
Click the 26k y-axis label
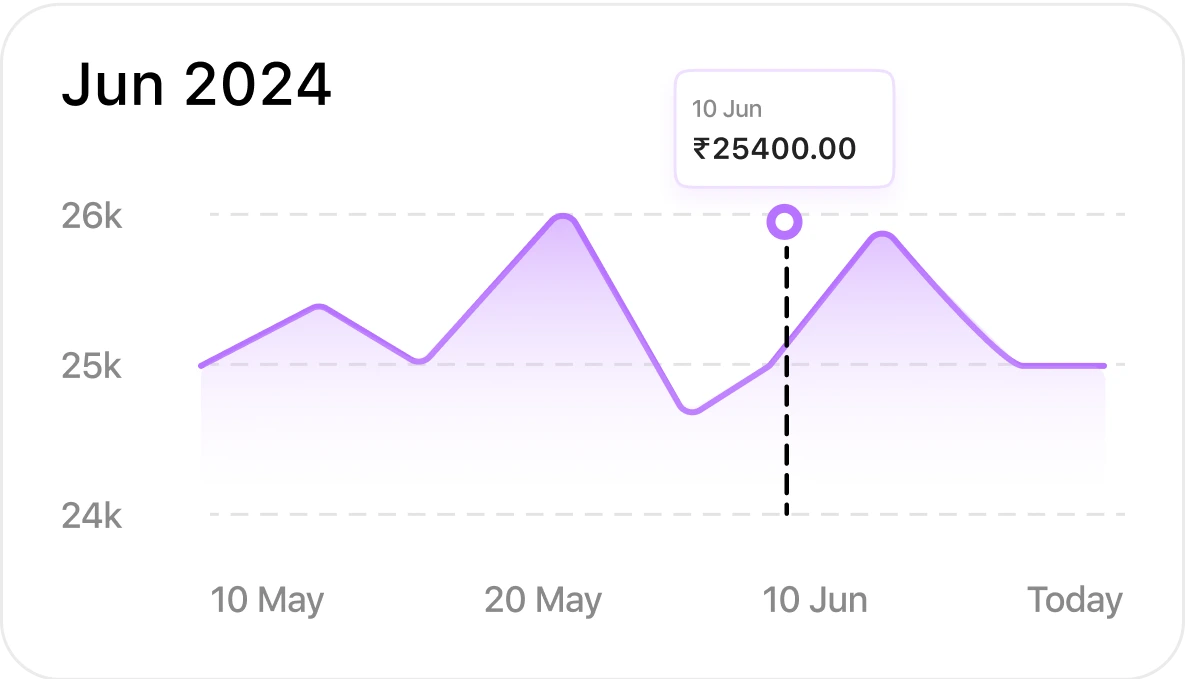[x=91, y=216]
